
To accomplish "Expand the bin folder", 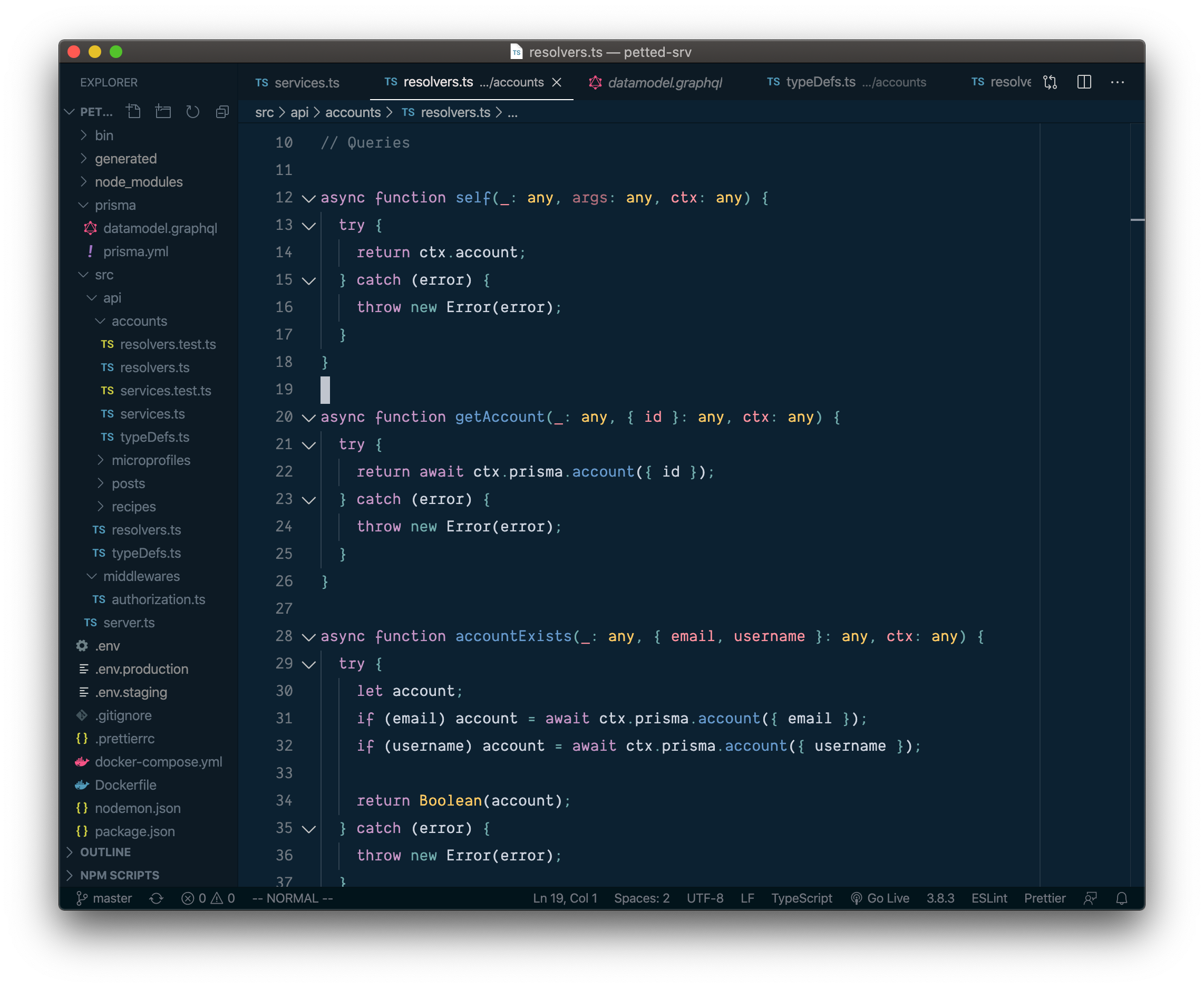I will coord(149,135).
